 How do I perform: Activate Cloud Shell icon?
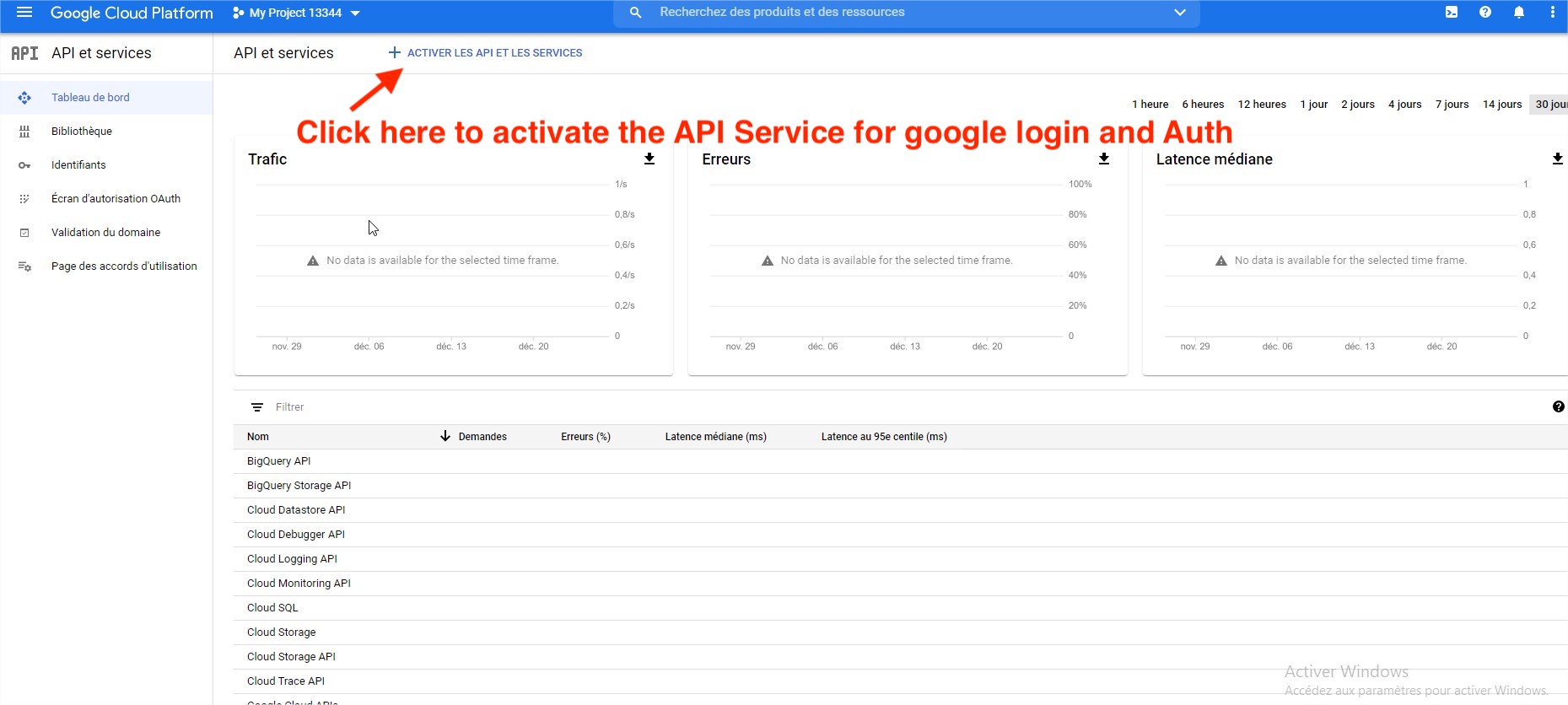pyautogui.click(x=1452, y=13)
